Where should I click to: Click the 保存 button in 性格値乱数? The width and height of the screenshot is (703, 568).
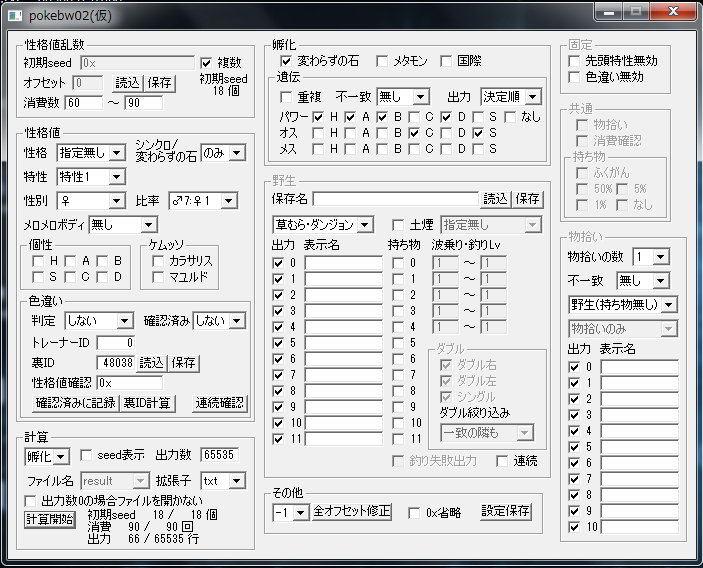point(159,83)
